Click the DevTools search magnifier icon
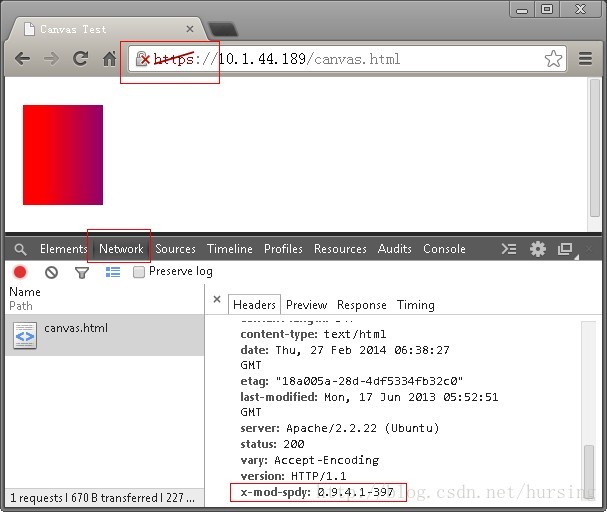This screenshot has height=512, width=607. coord(20,249)
